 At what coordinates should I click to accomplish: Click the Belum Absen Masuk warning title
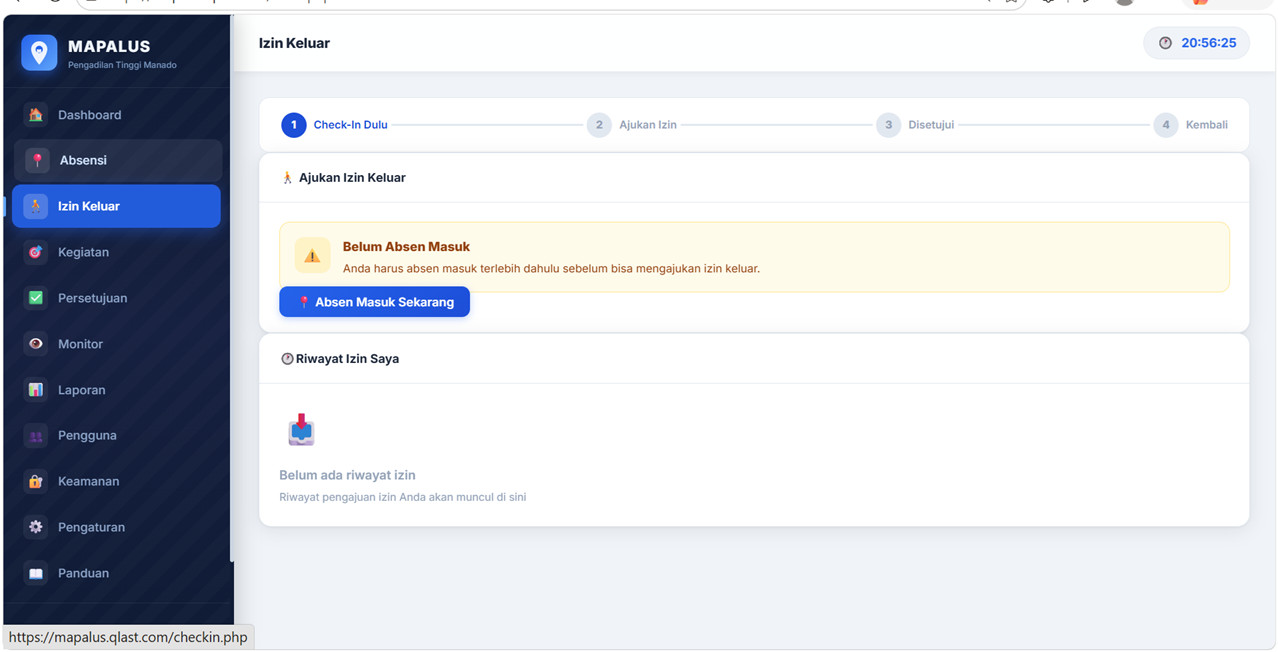tap(406, 247)
